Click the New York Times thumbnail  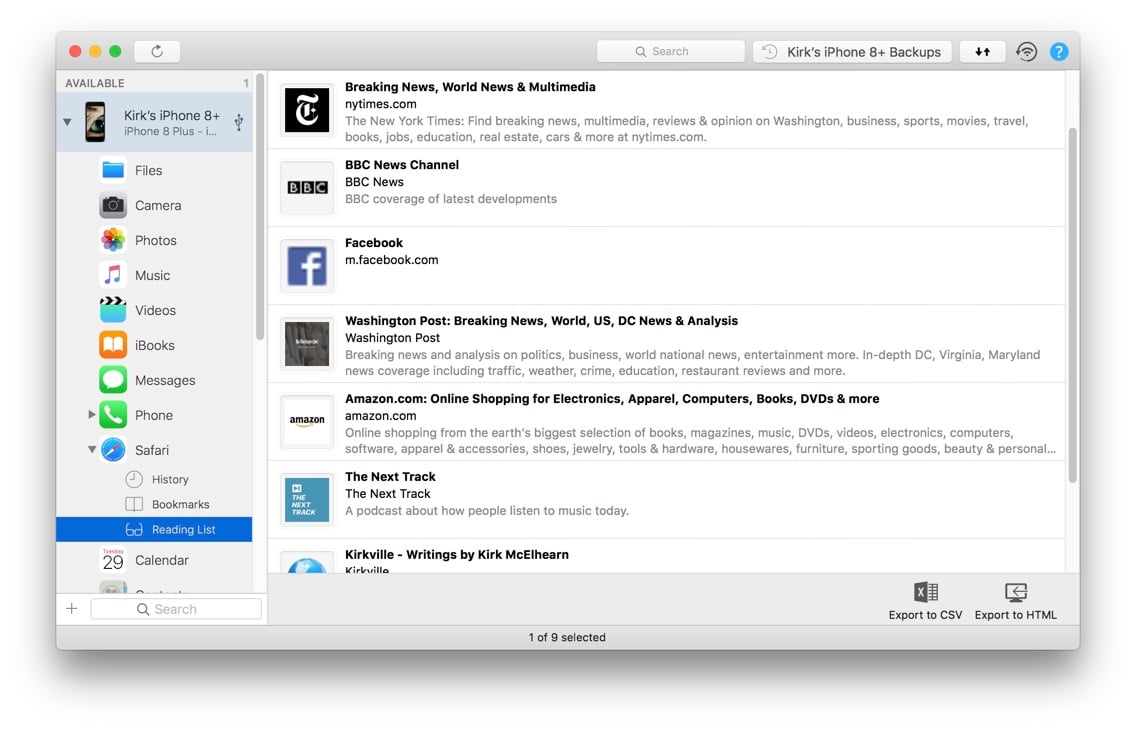click(x=306, y=109)
